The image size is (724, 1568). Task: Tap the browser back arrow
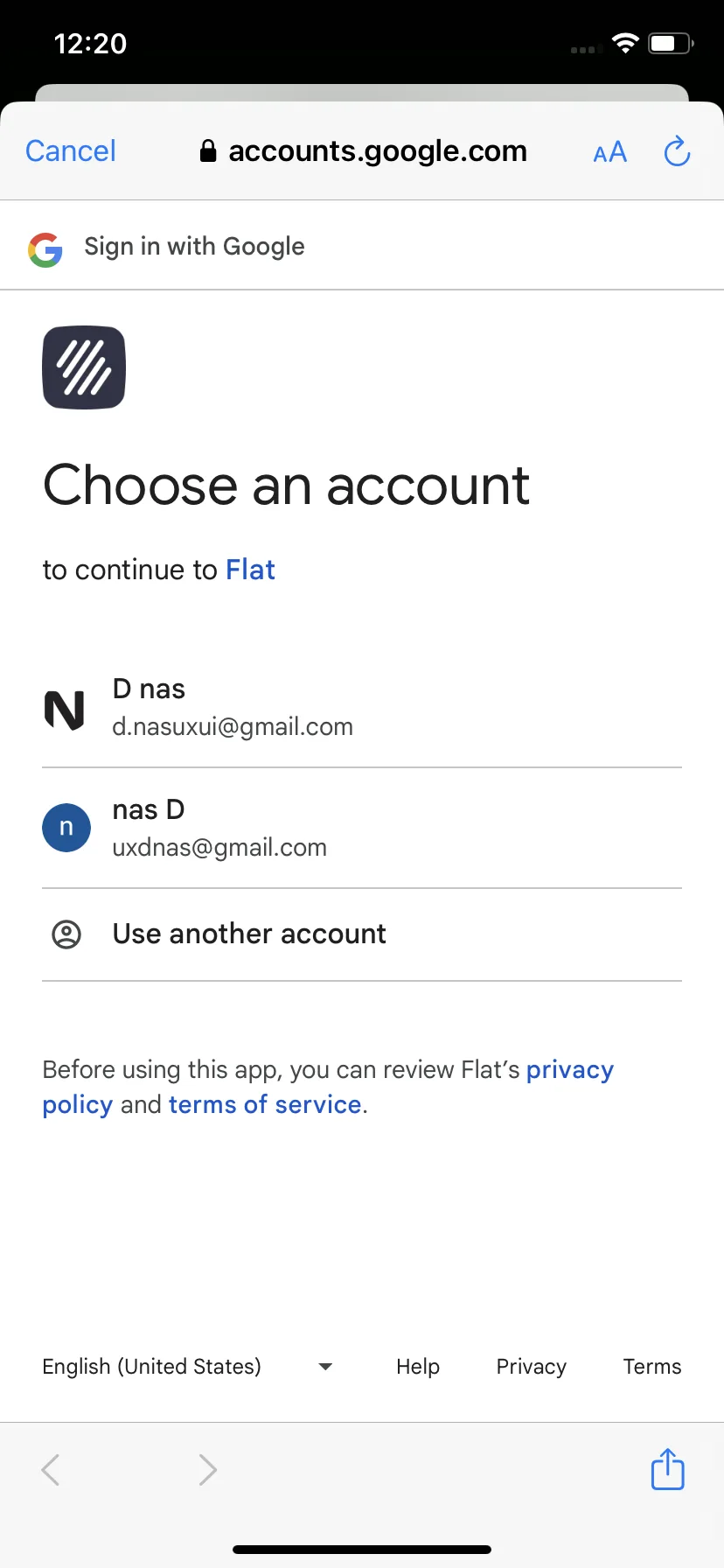[x=51, y=1469]
